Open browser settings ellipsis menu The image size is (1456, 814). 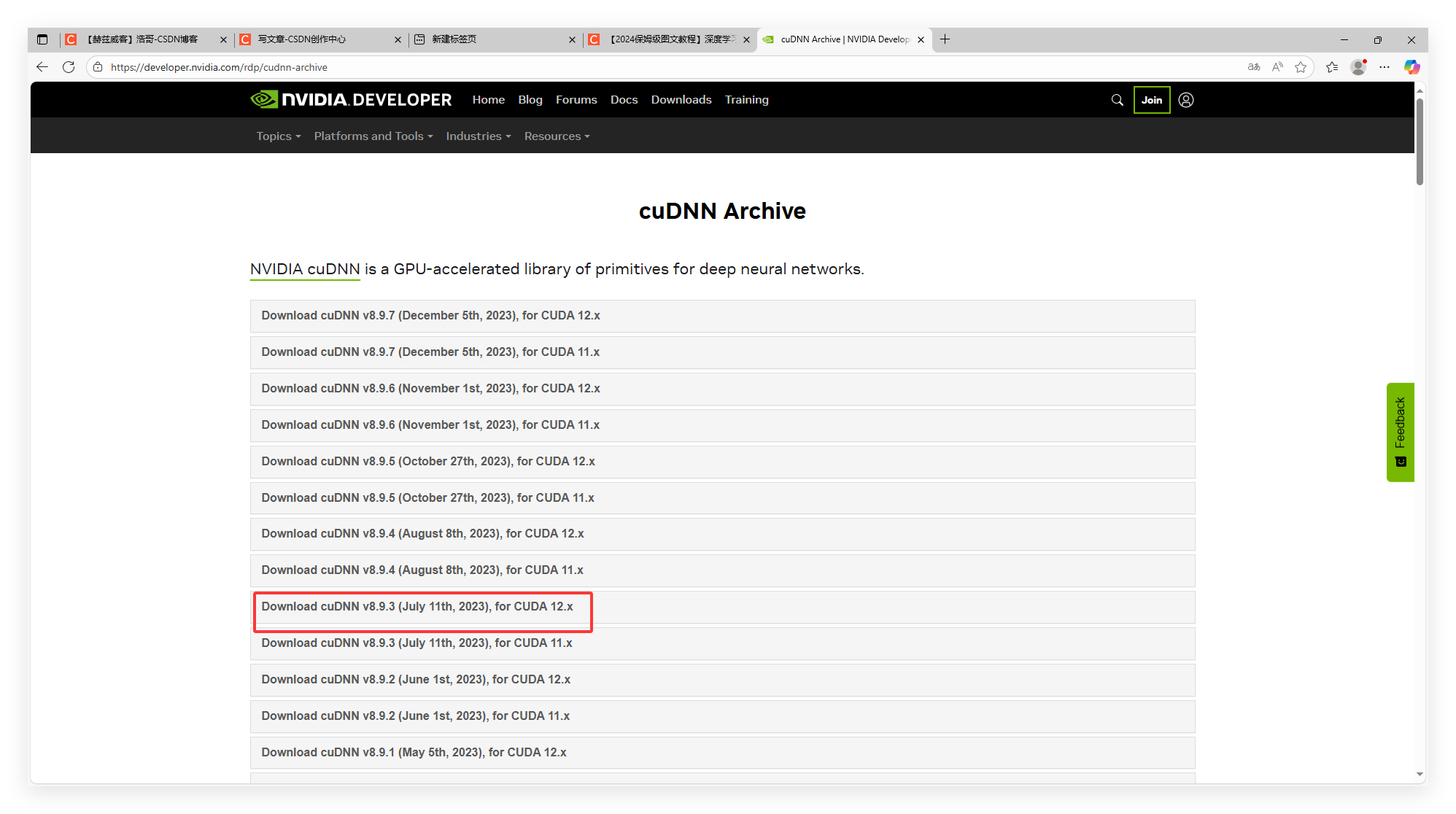1385,67
